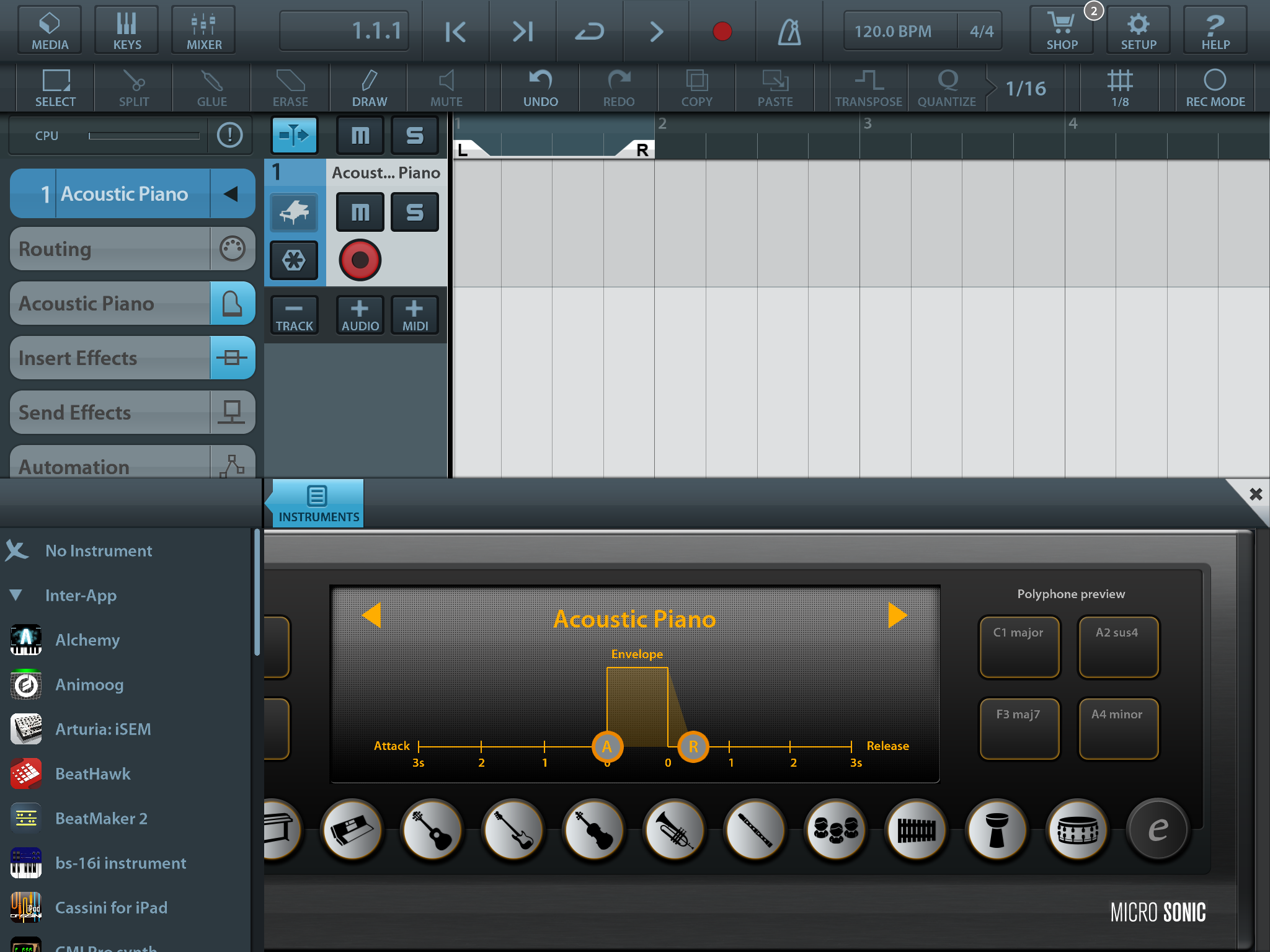Select Arturia: iSEM instrument
Image resolution: width=1270 pixels, height=952 pixels.
click(x=125, y=729)
